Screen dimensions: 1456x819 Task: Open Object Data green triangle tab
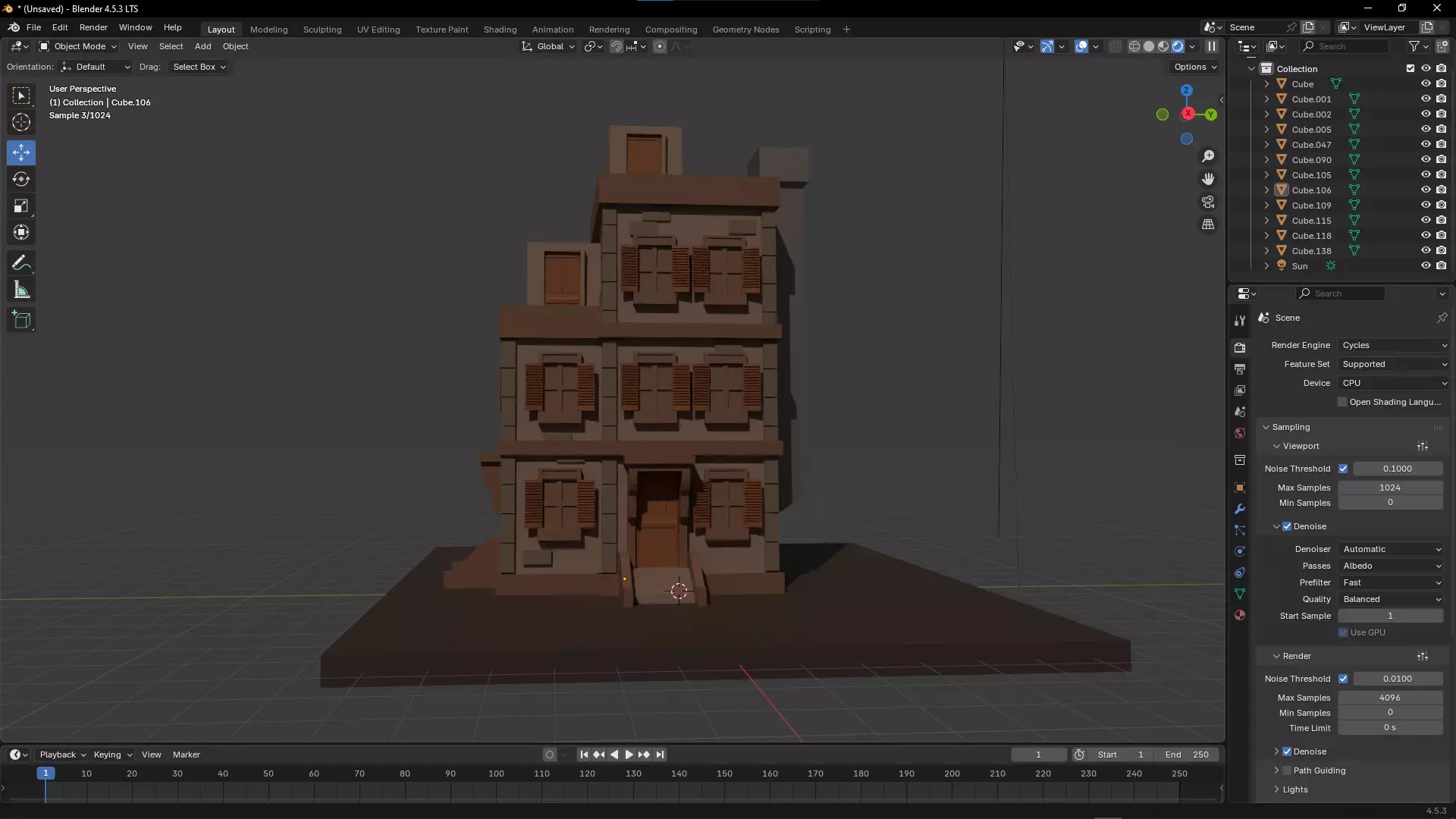[1240, 594]
